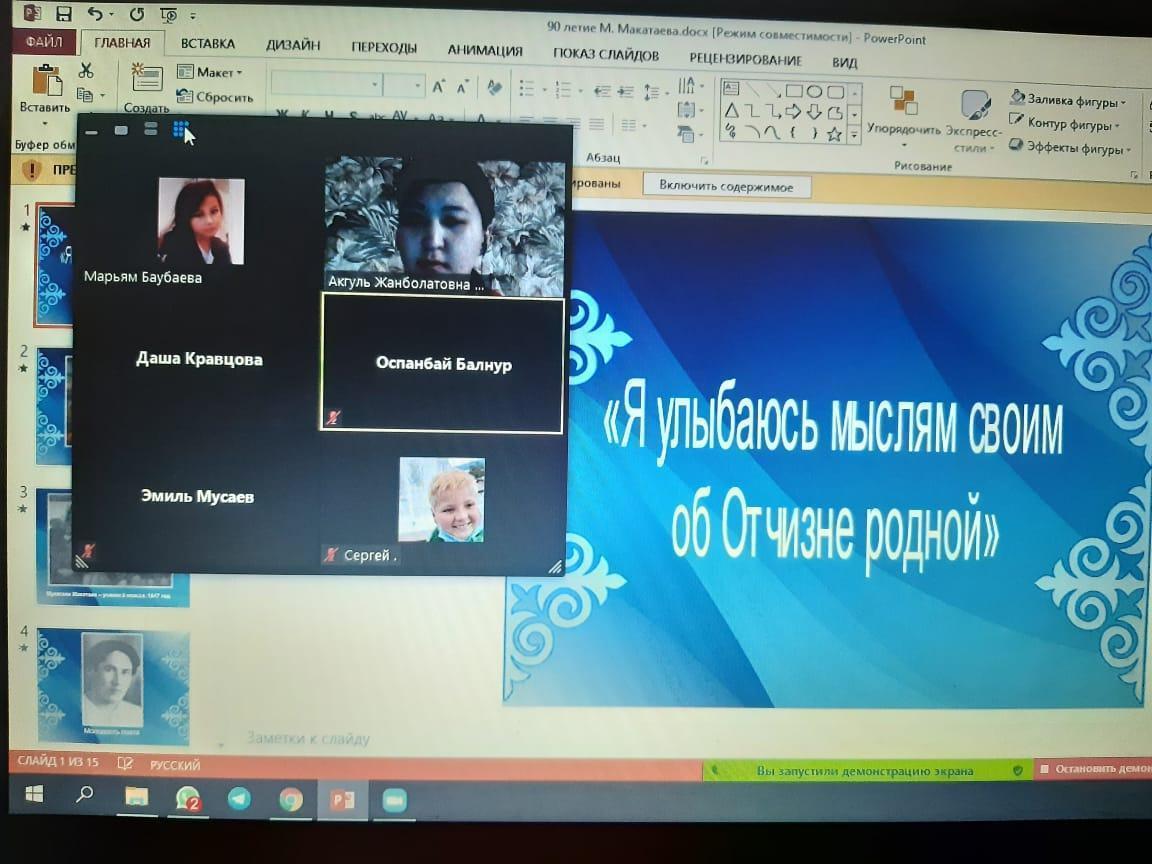Open Telegram from the taskbar

239,799
